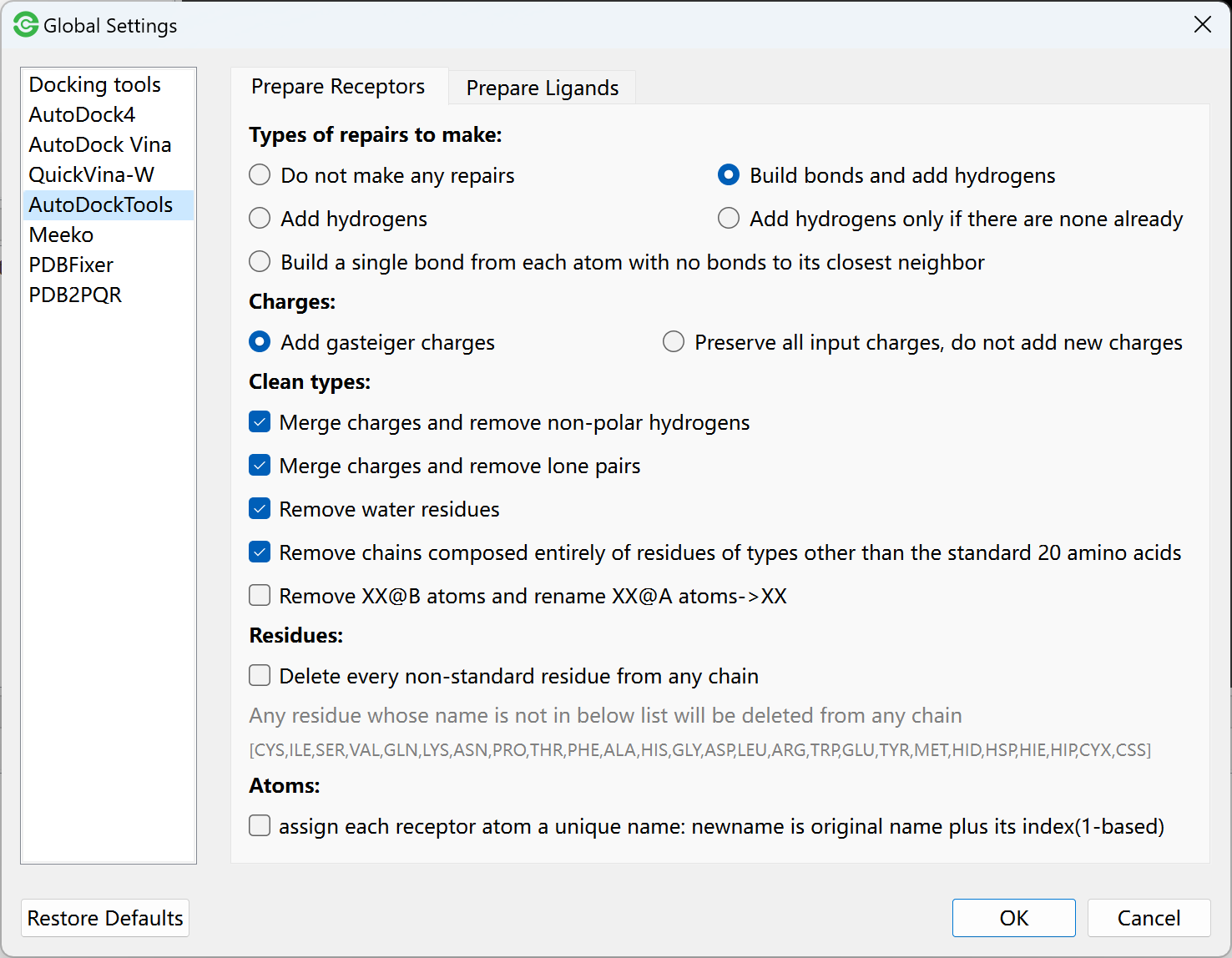Close the Global Settings dialog
The width and height of the screenshot is (1232, 958).
pos(1202,25)
